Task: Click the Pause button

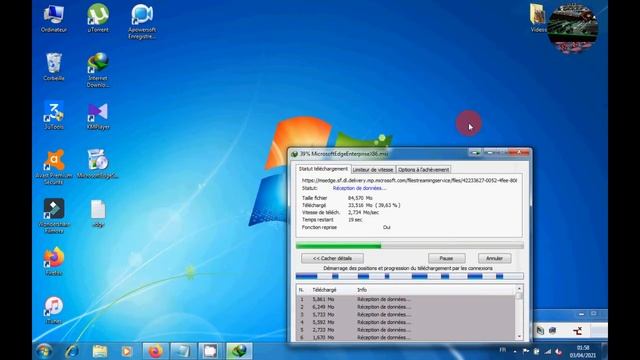Action: (x=447, y=258)
